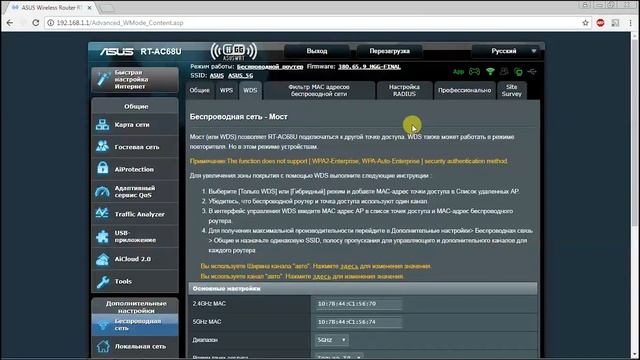
Task: Switch to the Профессионально tab
Action: click(x=464, y=90)
